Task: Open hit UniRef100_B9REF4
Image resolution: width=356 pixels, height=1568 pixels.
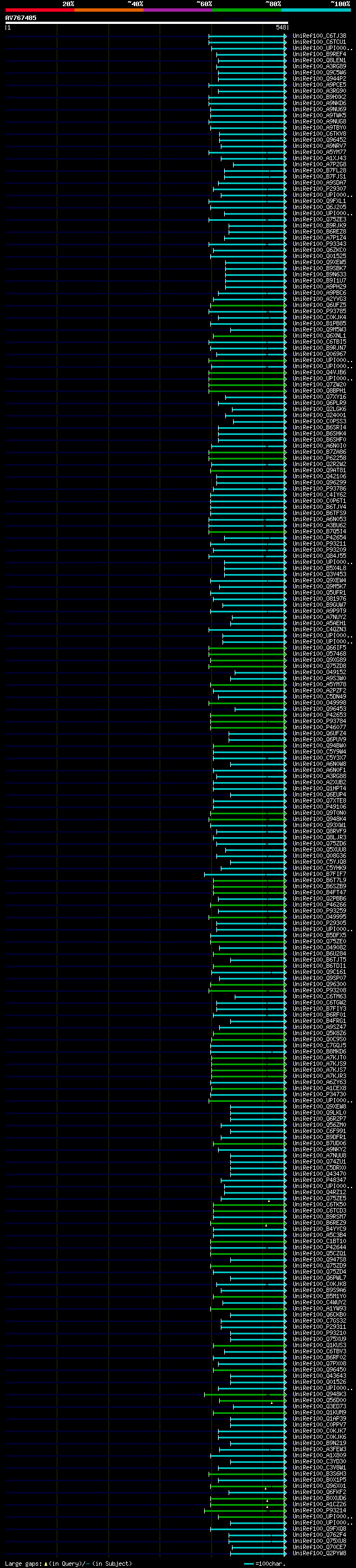Action: [319, 54]
